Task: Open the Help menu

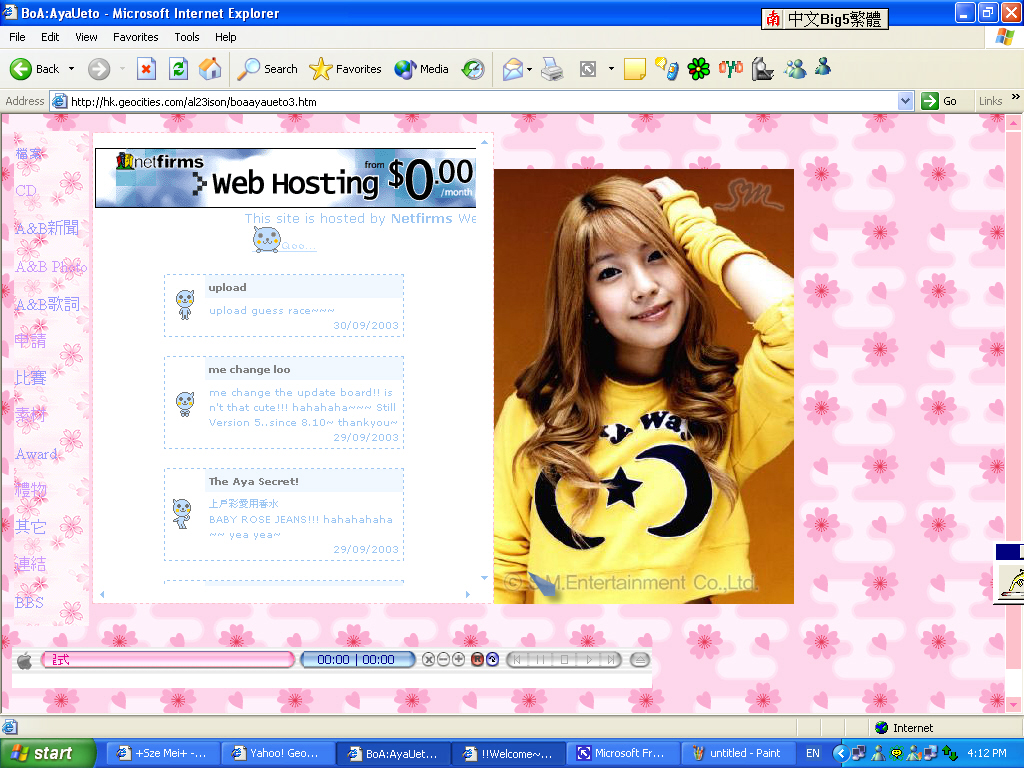Action: 225,37
